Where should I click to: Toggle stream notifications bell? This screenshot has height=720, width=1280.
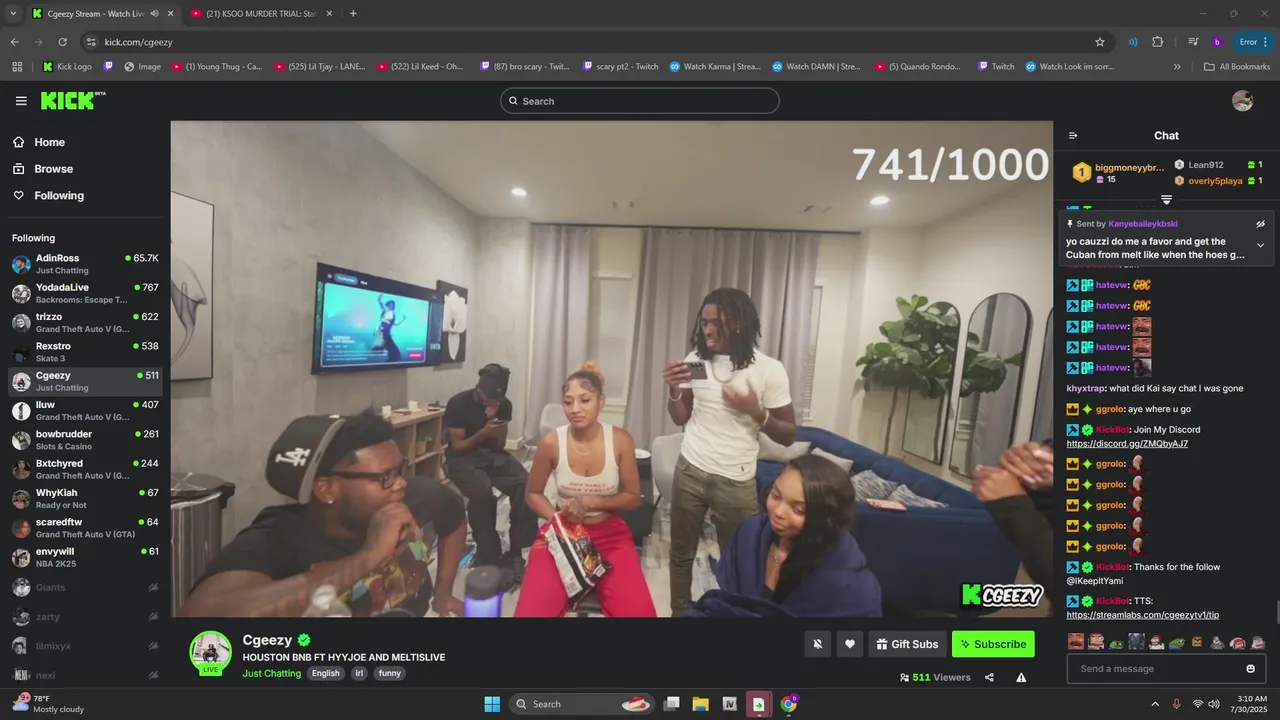pos(817,644)
